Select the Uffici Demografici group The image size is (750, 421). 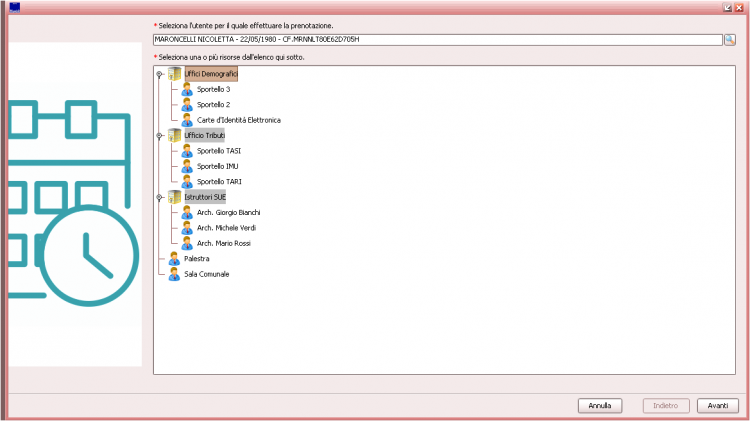point(211,74)
